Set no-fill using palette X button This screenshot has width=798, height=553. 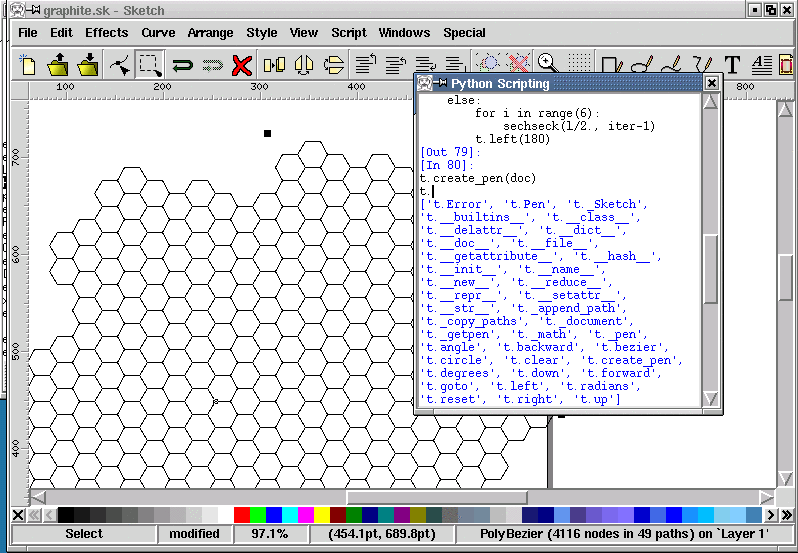click(x=18, y=515)
